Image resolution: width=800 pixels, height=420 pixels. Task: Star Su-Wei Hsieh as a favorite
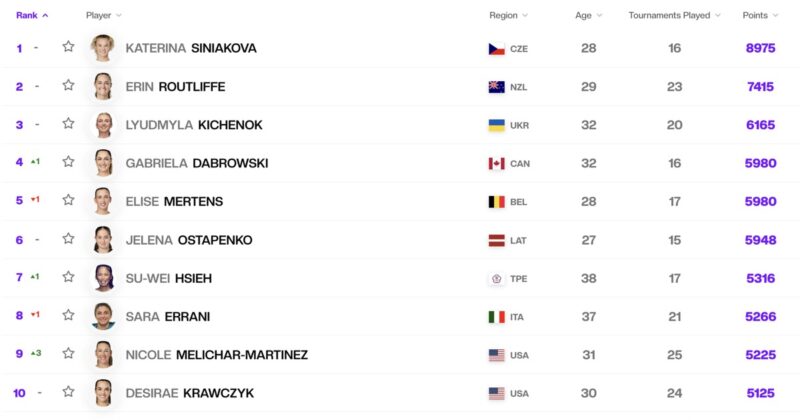tap(68, 277)
